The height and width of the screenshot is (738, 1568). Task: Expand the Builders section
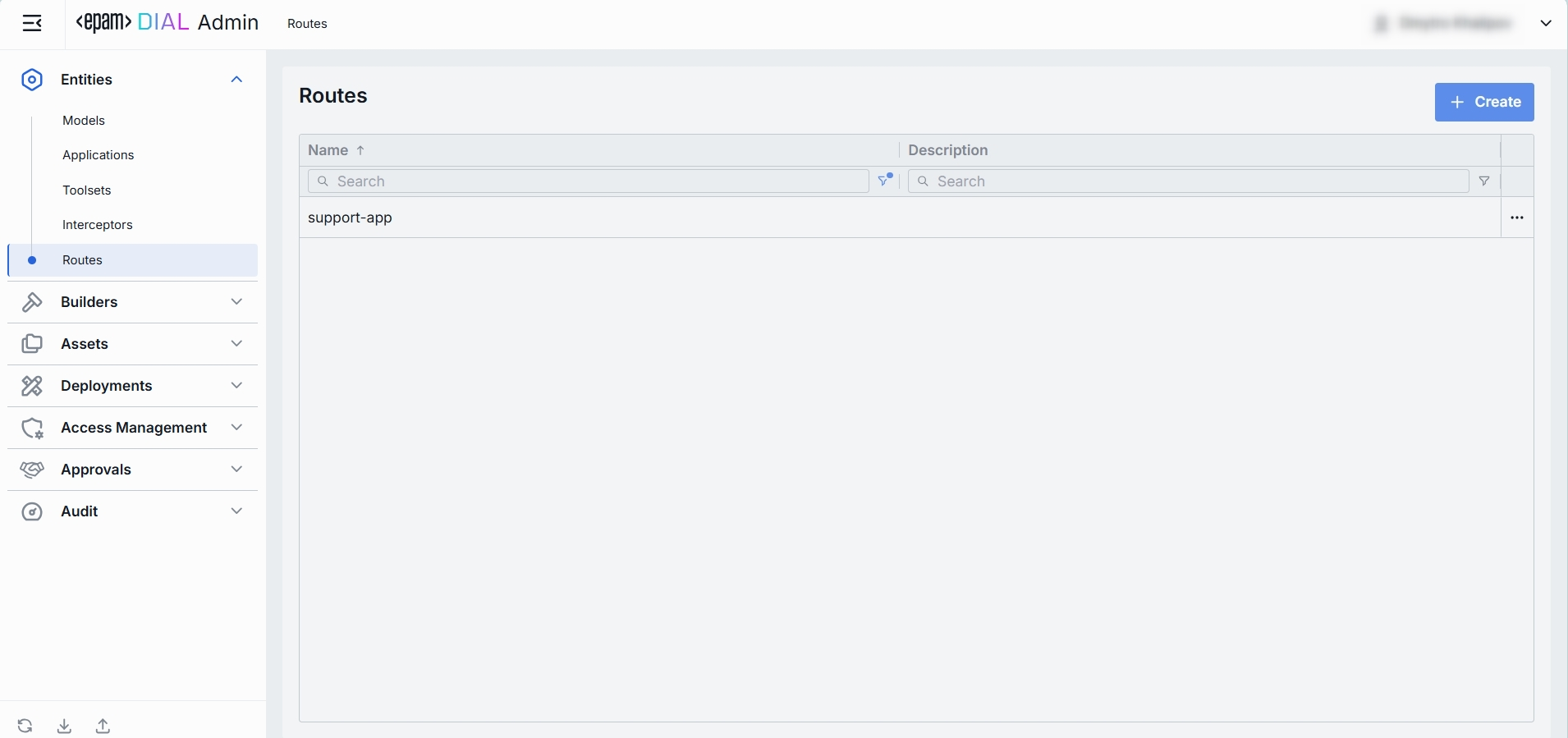pyautogui.click(x=236, y=302)
